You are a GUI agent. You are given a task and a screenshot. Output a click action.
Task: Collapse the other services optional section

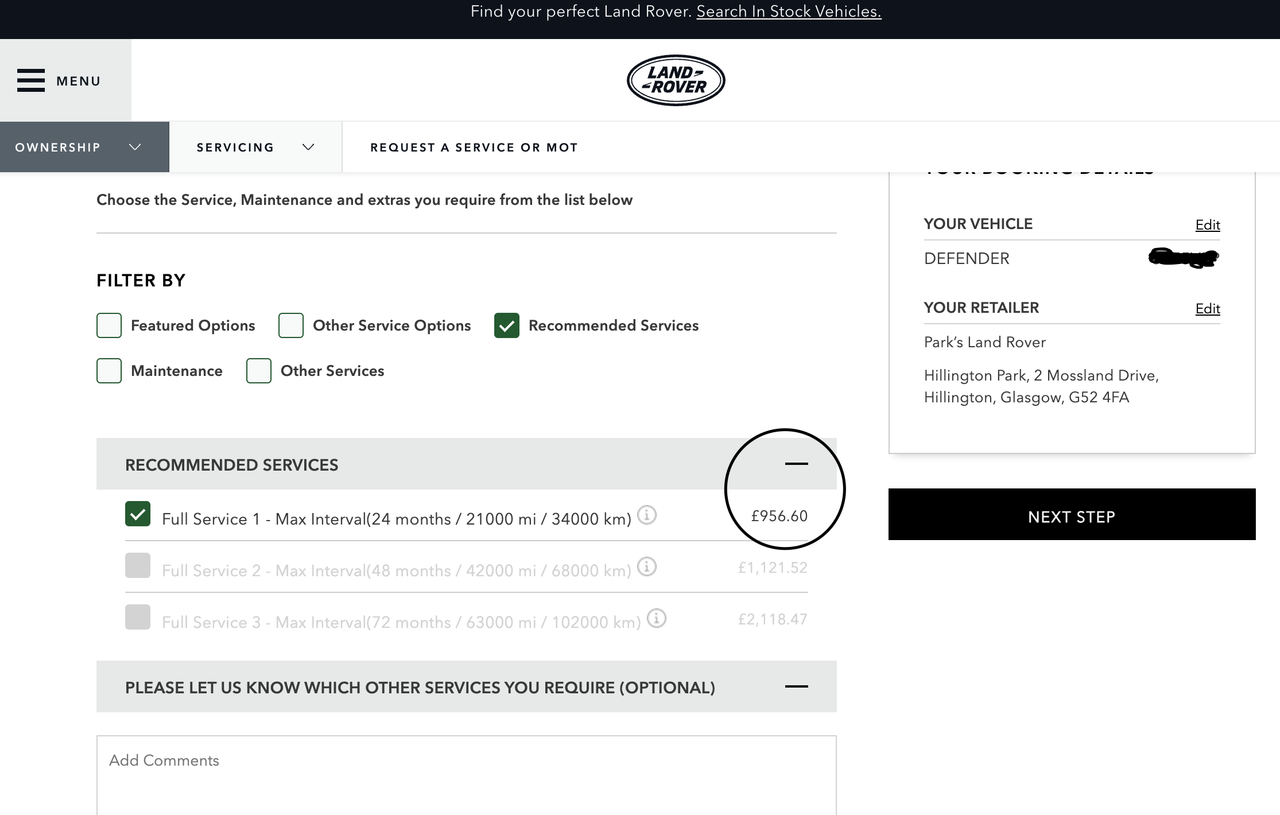click(796, 687)
